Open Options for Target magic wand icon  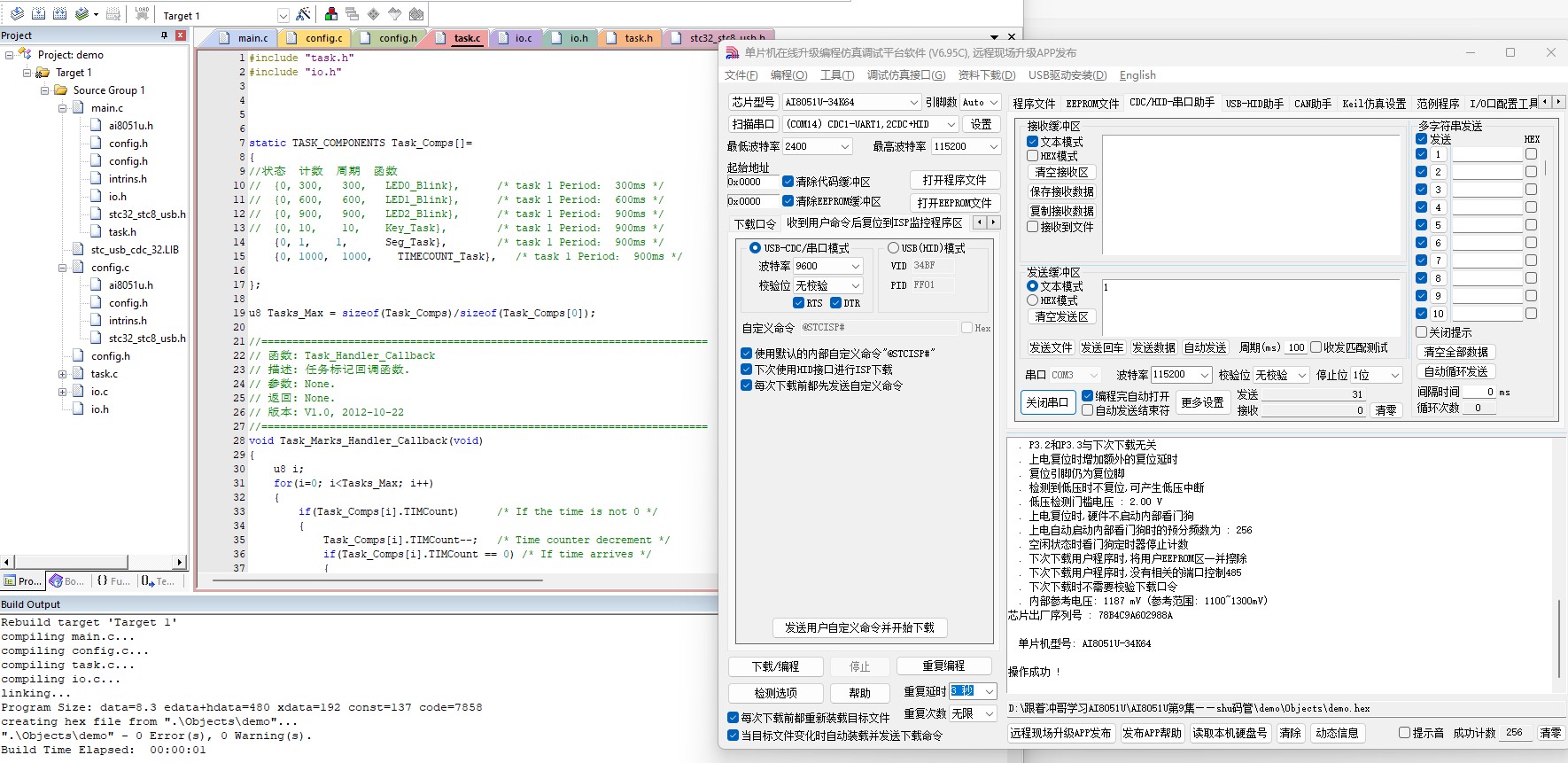click(x=303, y=14)
